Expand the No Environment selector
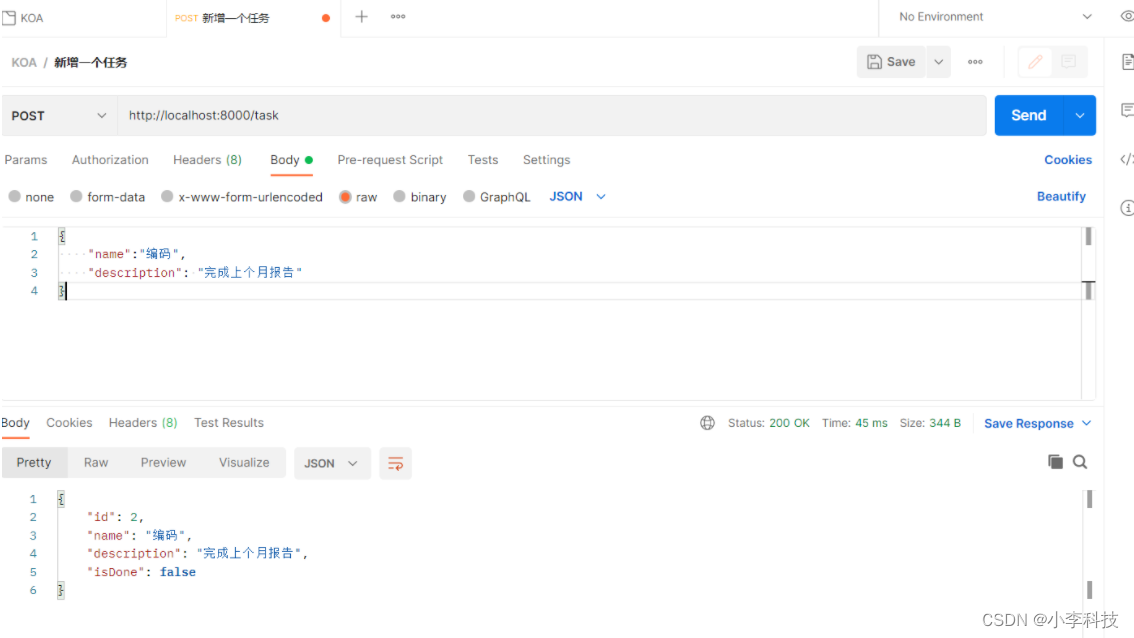Image resolution: width=1134 pixels, height=638 pixels. pos(994,17)
